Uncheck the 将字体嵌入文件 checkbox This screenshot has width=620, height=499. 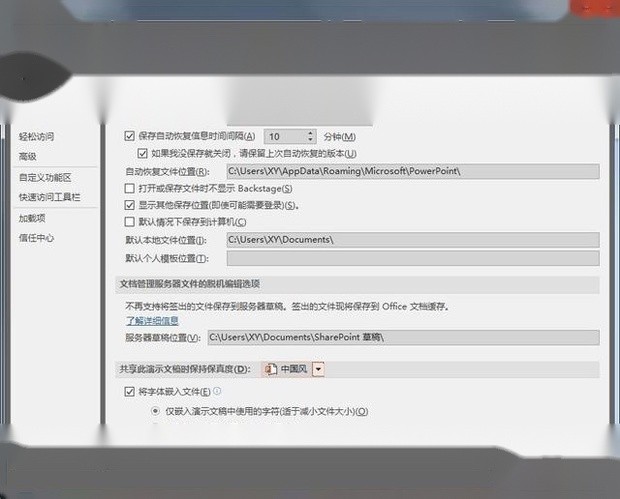coord(129,392)
